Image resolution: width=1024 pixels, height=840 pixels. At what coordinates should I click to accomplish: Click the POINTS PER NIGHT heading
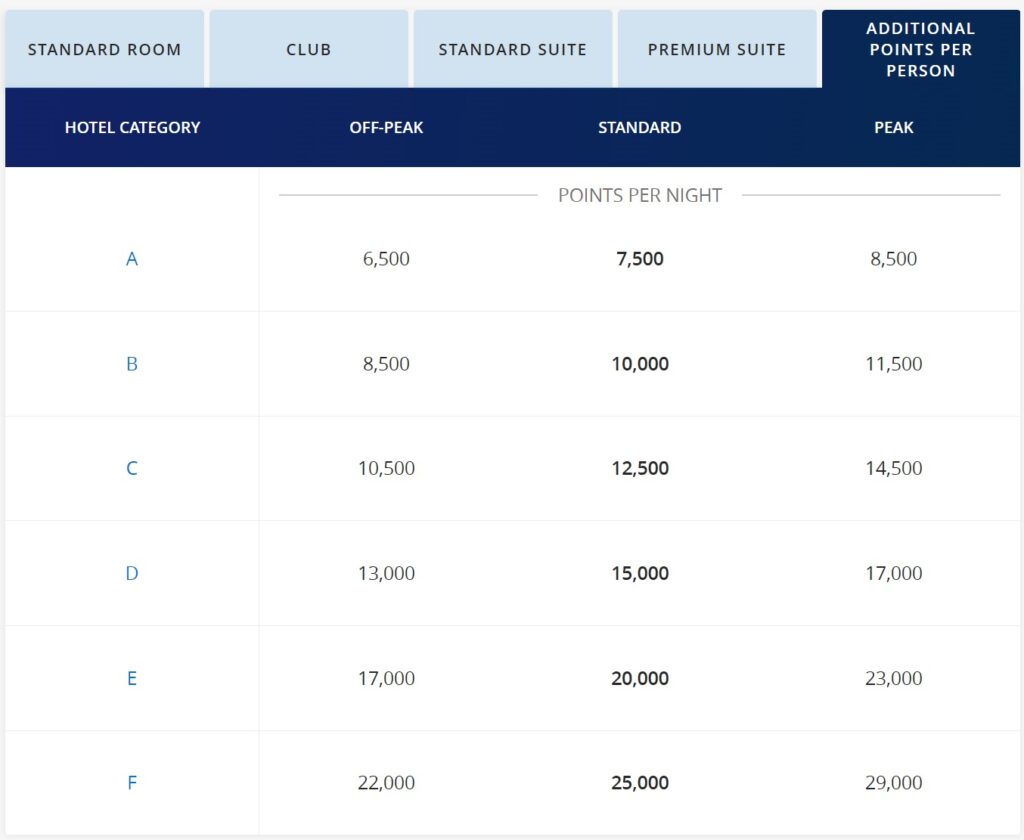point(640,195)
